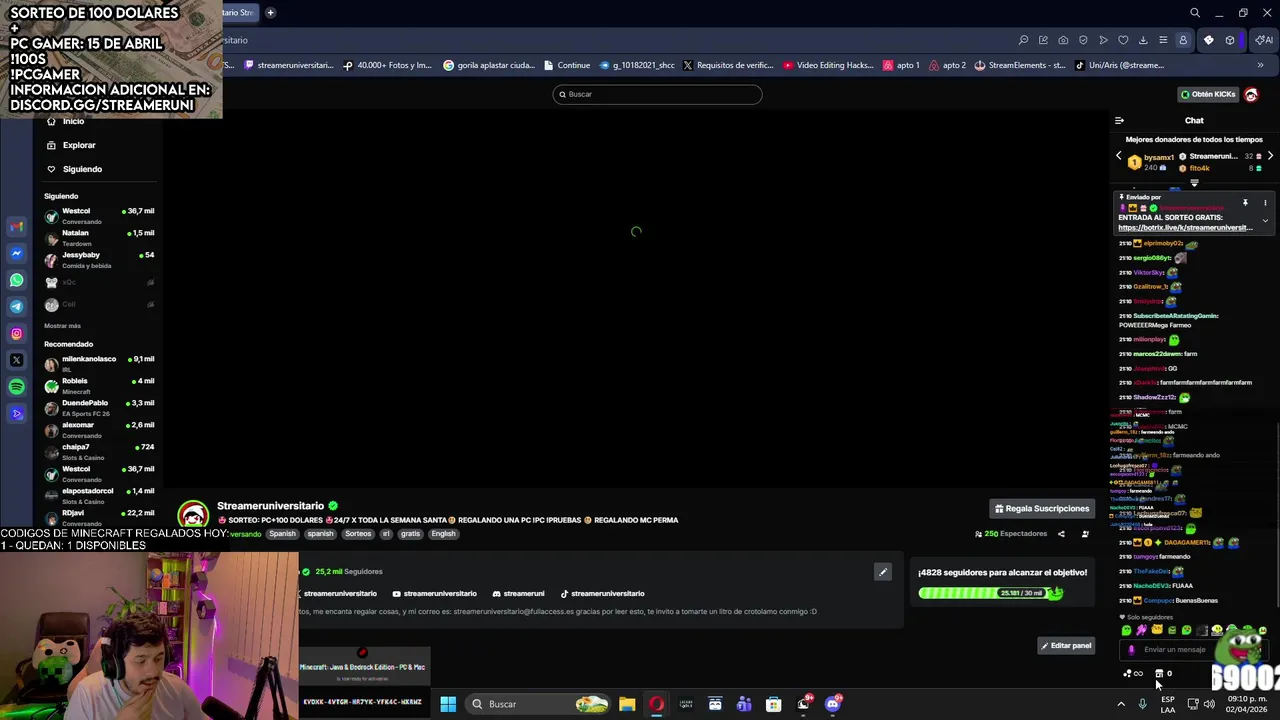Go to next top donors page
Image resolution: width=1280 pixels, height=720 pixels.
point(1270,156)
